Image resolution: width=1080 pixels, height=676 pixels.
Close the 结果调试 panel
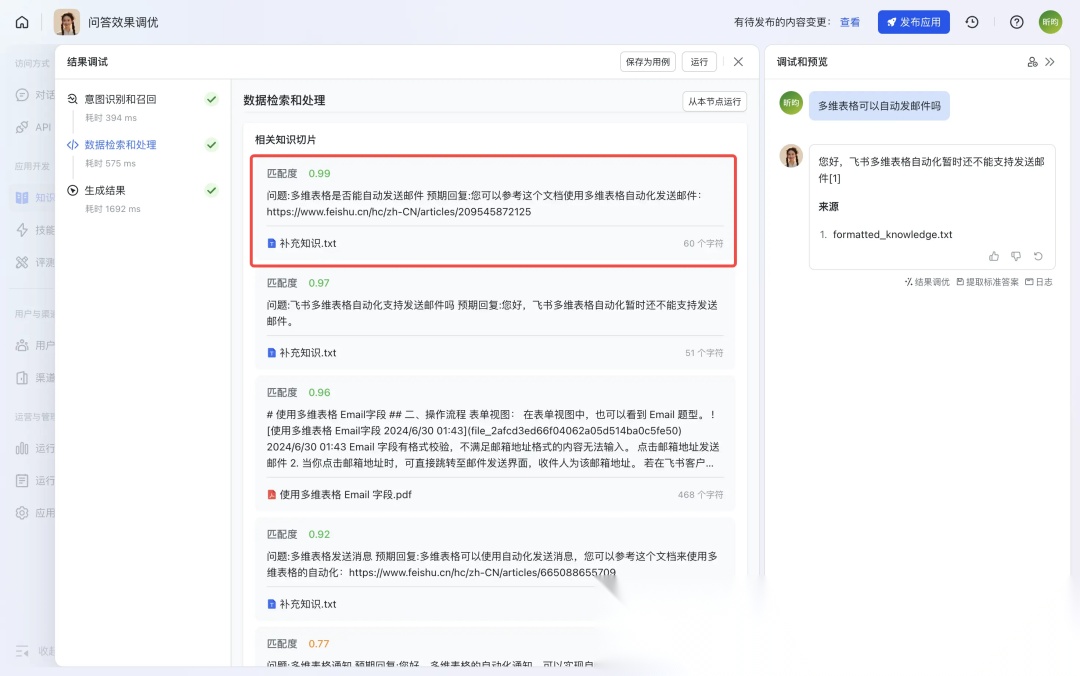(x=738, y=61)
